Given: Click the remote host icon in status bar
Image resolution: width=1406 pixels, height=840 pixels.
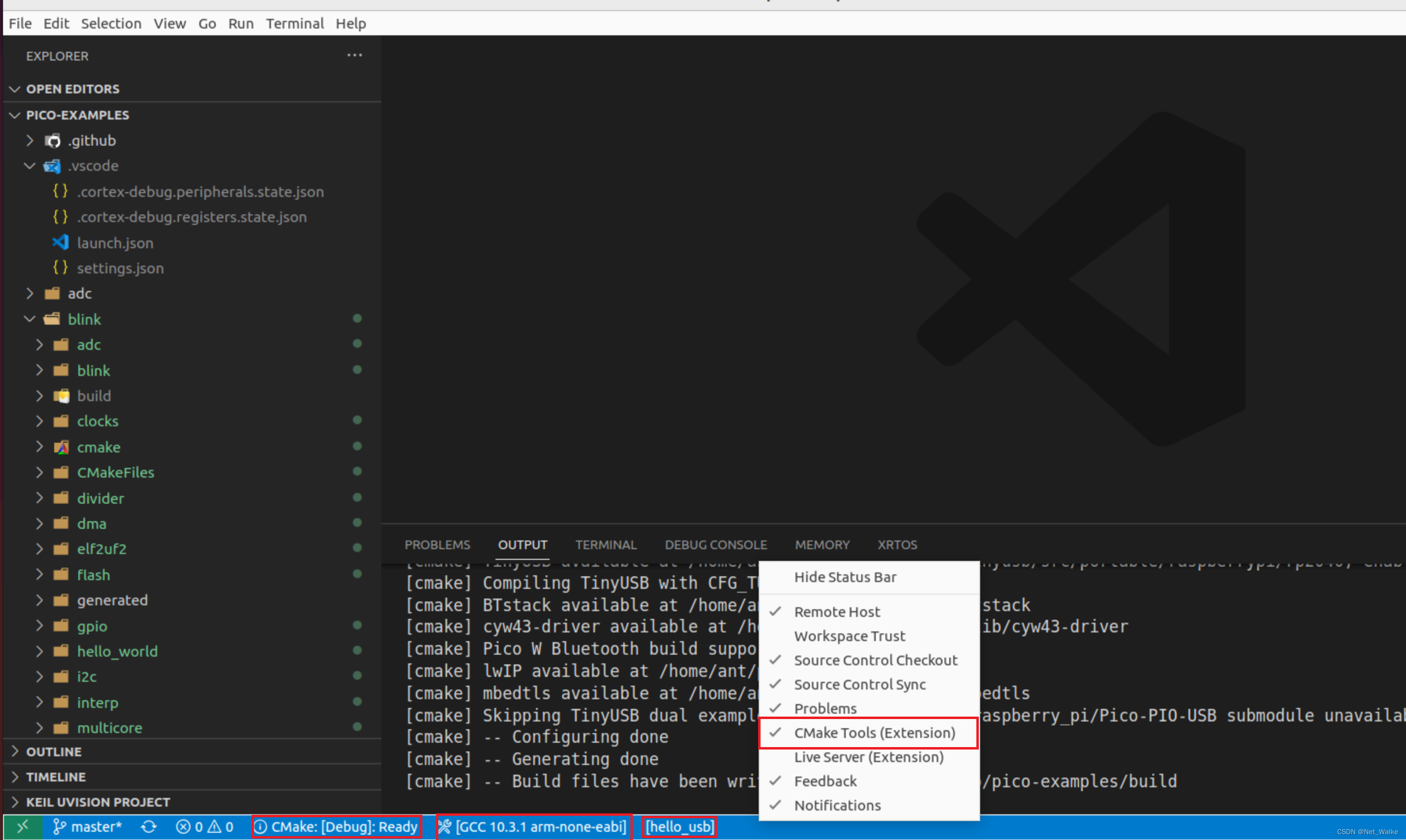Looking at the screenshot, I should click(23, 827).
